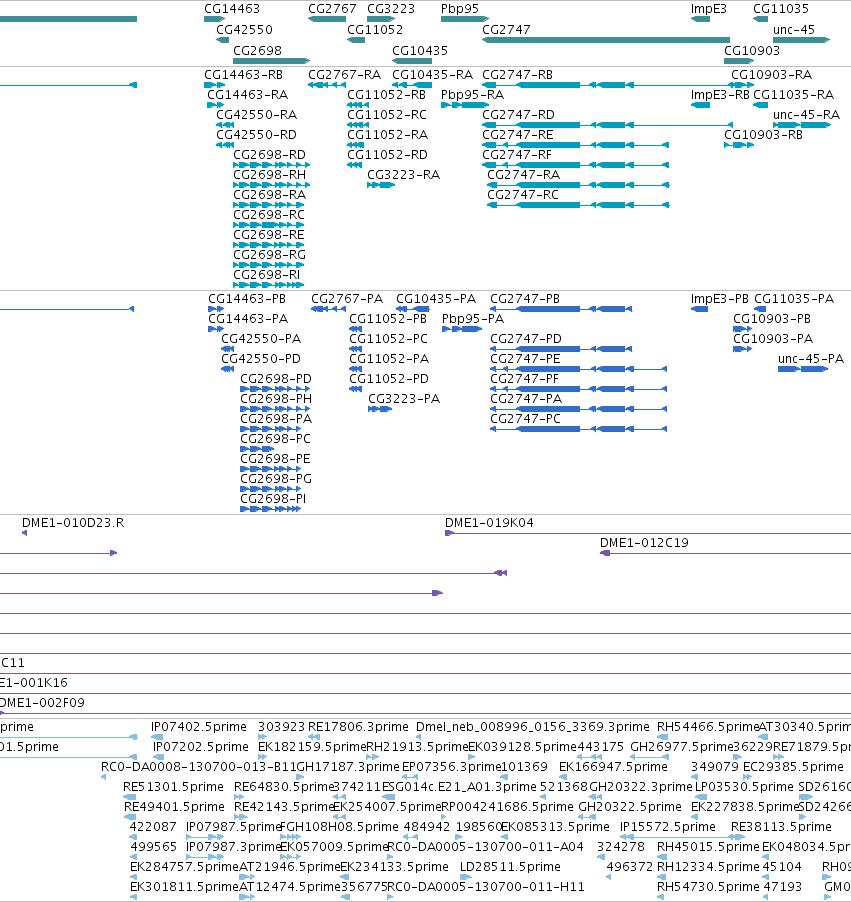The image size is (851, 902).
Task: Select the RE17806.3prime EST label
Action: pyautogui.click(x=358, y=727)
